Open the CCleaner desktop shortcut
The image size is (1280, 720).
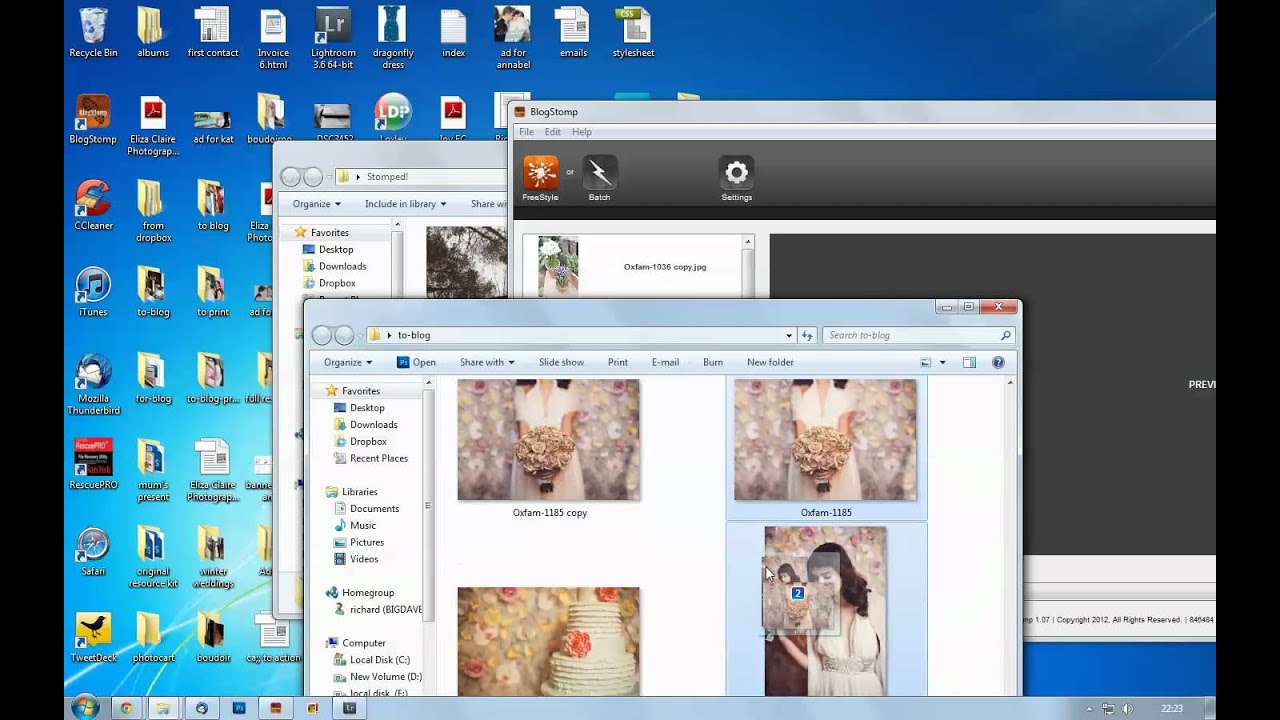coord(93,198)
